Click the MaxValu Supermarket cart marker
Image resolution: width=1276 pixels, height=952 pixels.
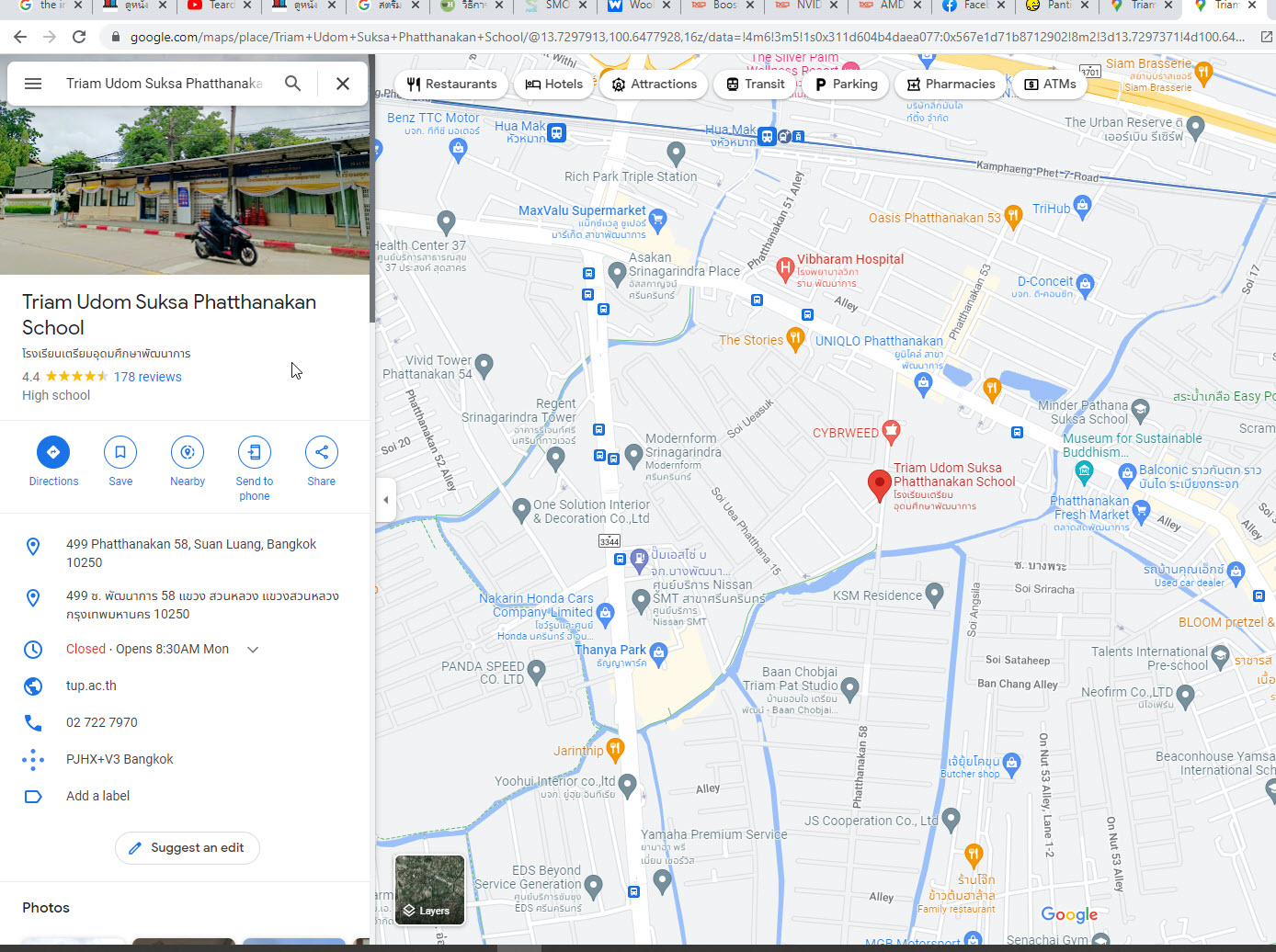coord(657,220)
